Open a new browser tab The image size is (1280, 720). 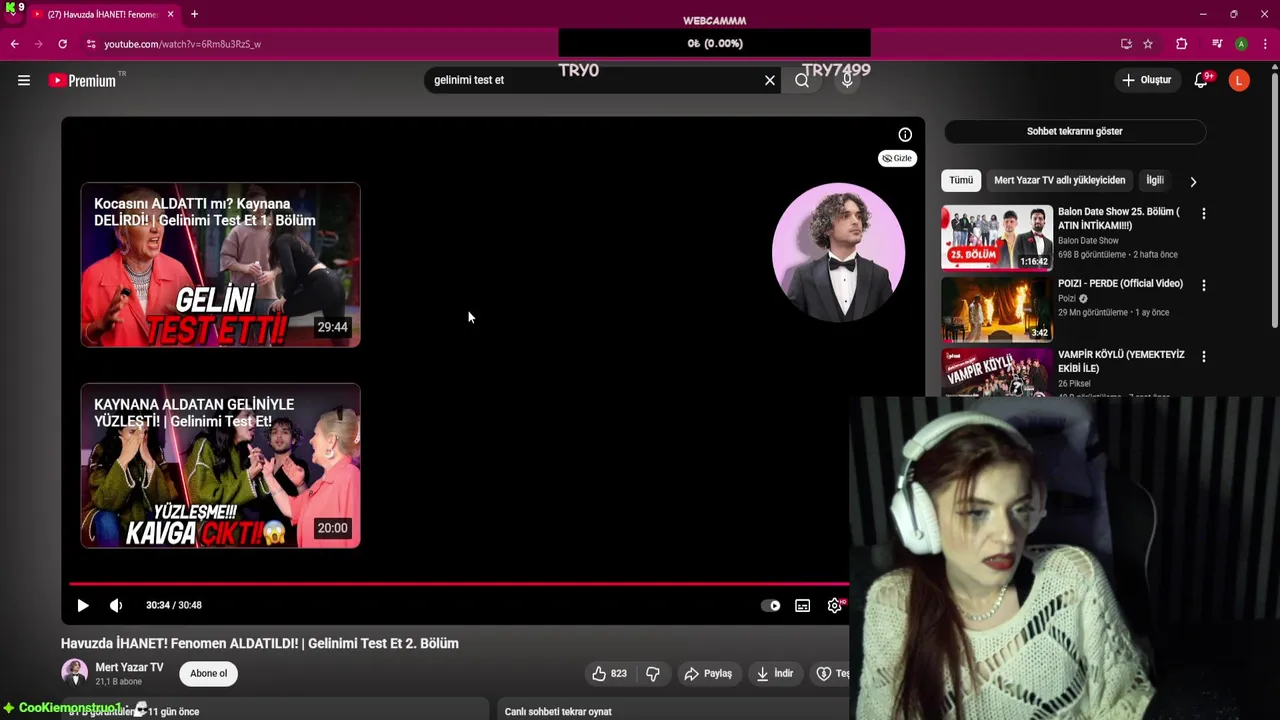pos(194,14)
